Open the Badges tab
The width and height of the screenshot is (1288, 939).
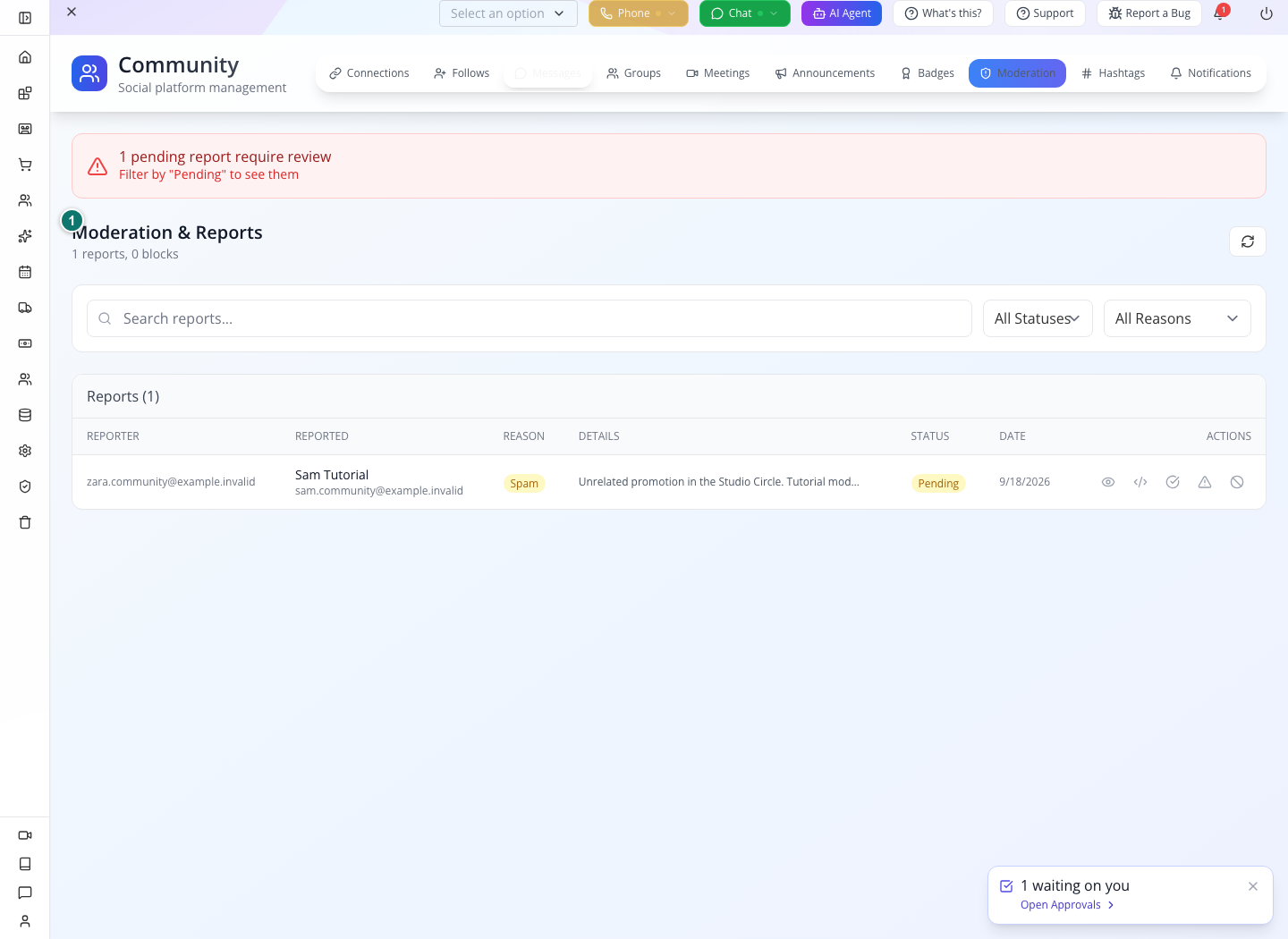927,73
